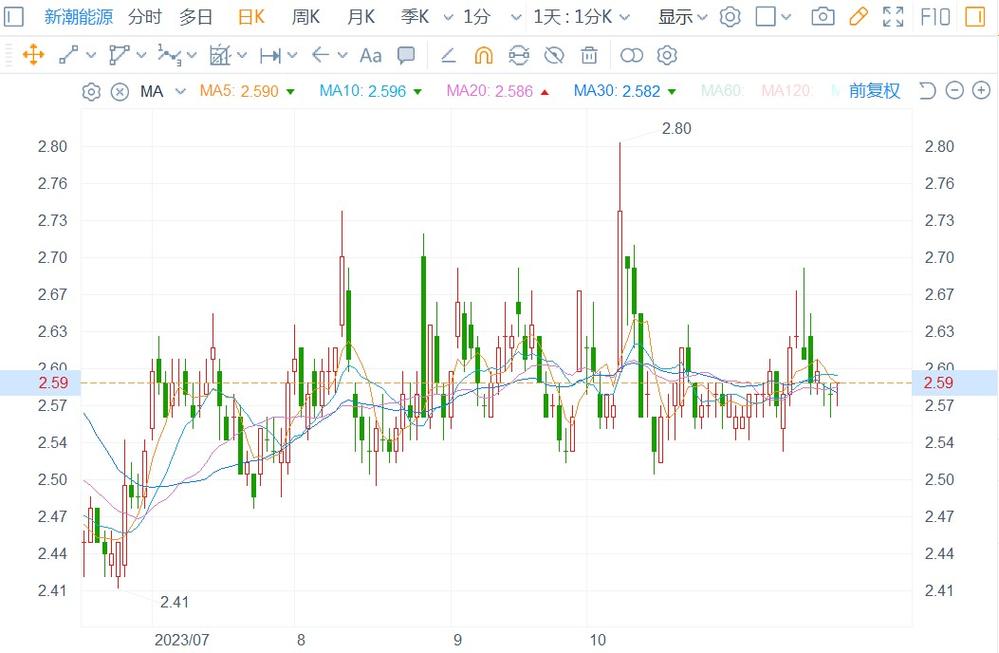Image resolution: width=999 pixels, height=653 pixels.
Task: Click the camera screenshot icon
Action: pyautogui.click(x=823, y=17)
